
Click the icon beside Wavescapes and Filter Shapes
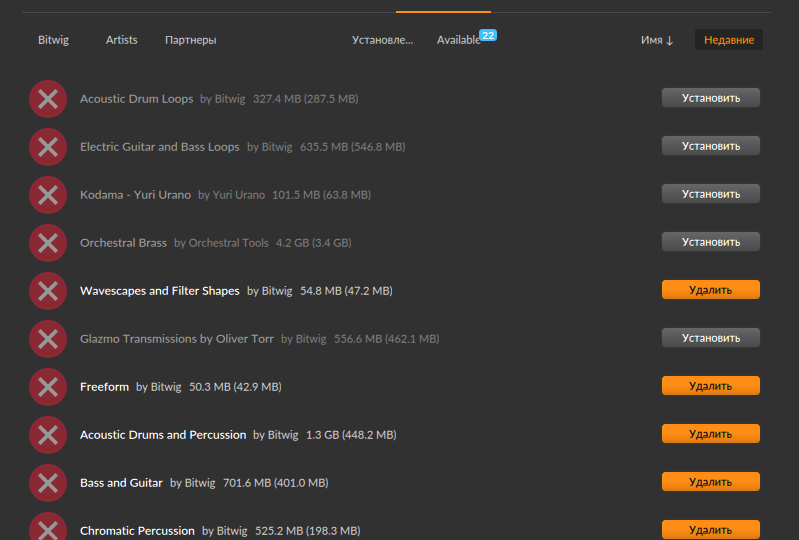(47, 291)
